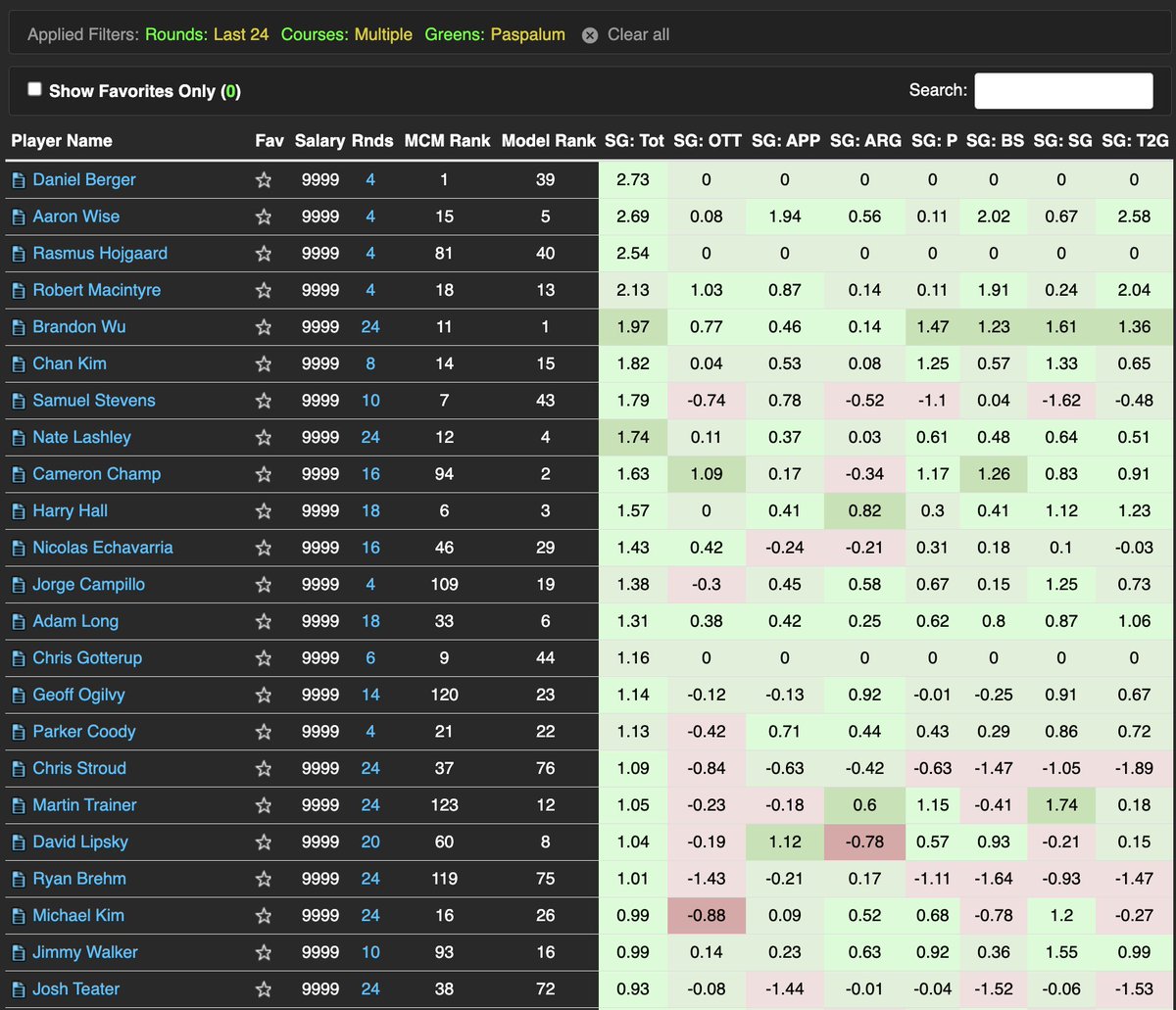Favorite Nicolas Echavarria with the star
The image size is (1176, 1010).
[x=263, y=548]
